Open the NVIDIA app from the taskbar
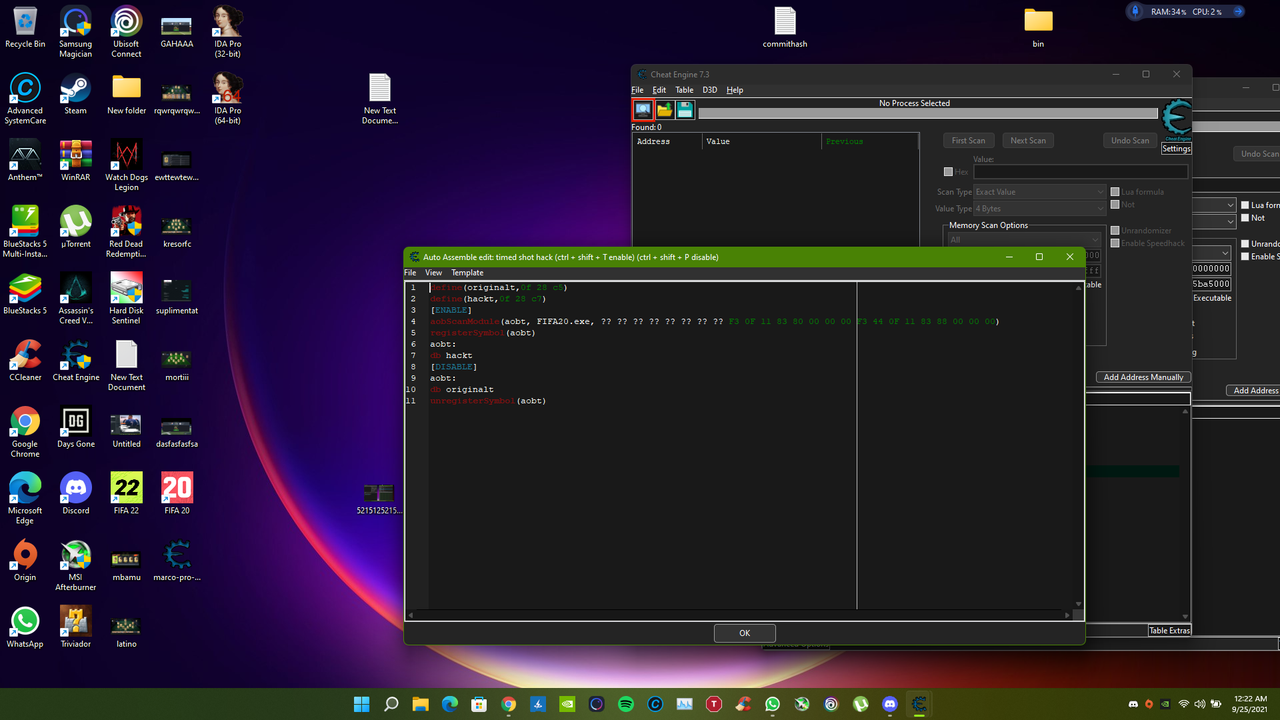This screenshot has height=720, width=1280. coord(567,704)
